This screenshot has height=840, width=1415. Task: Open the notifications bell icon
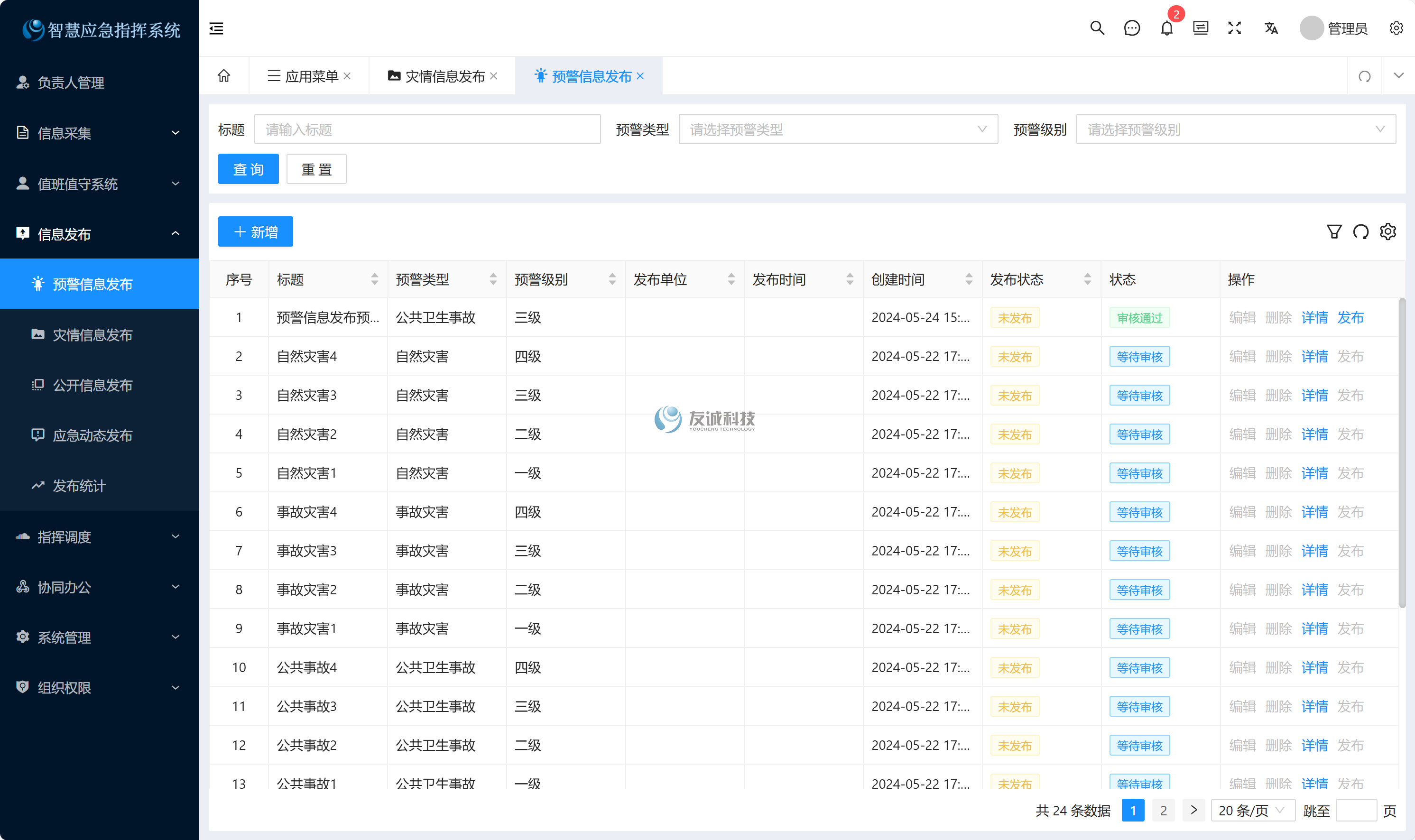pos(1166,28)
